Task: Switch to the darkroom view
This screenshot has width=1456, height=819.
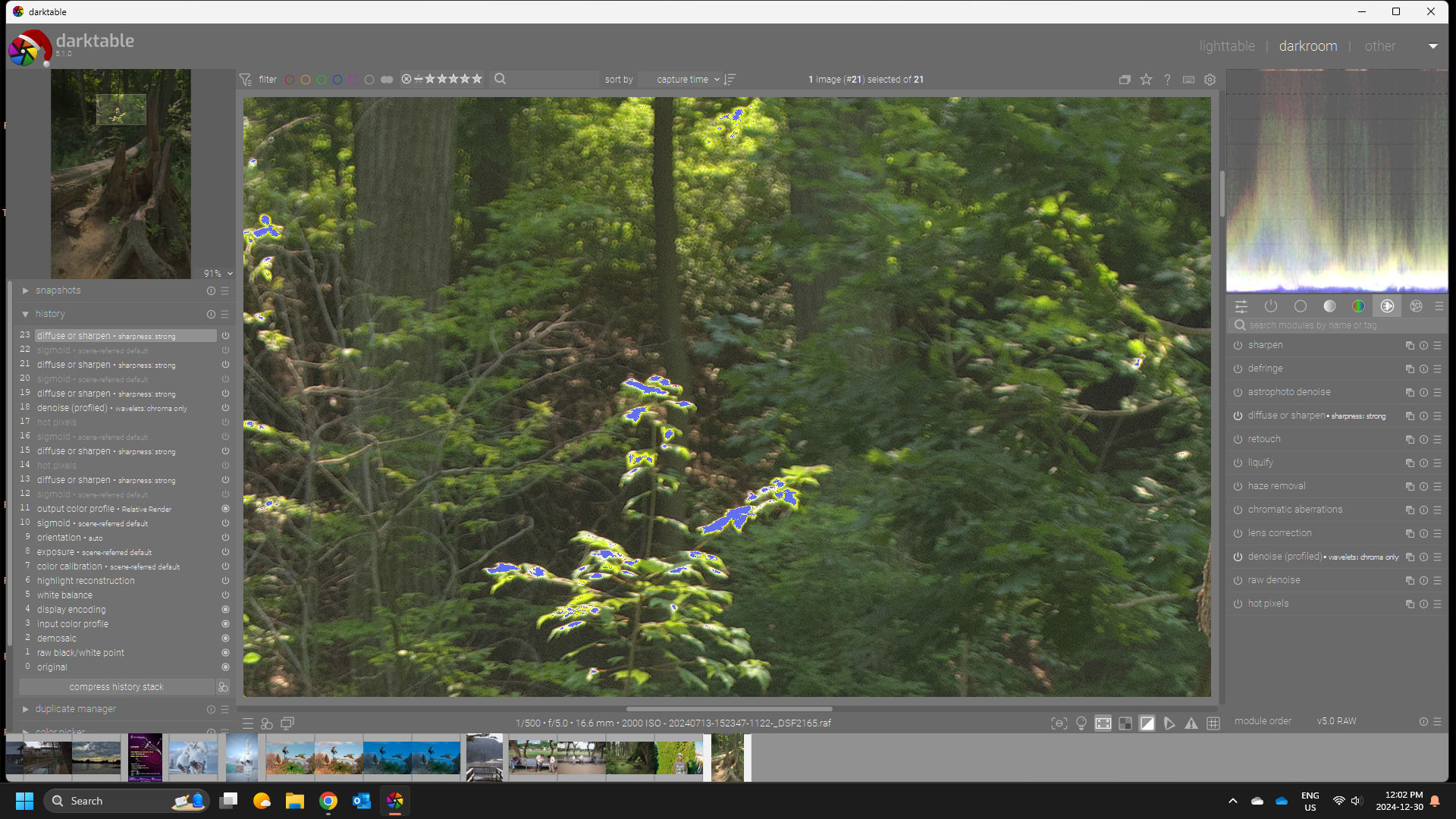Action: (1308, 46)
